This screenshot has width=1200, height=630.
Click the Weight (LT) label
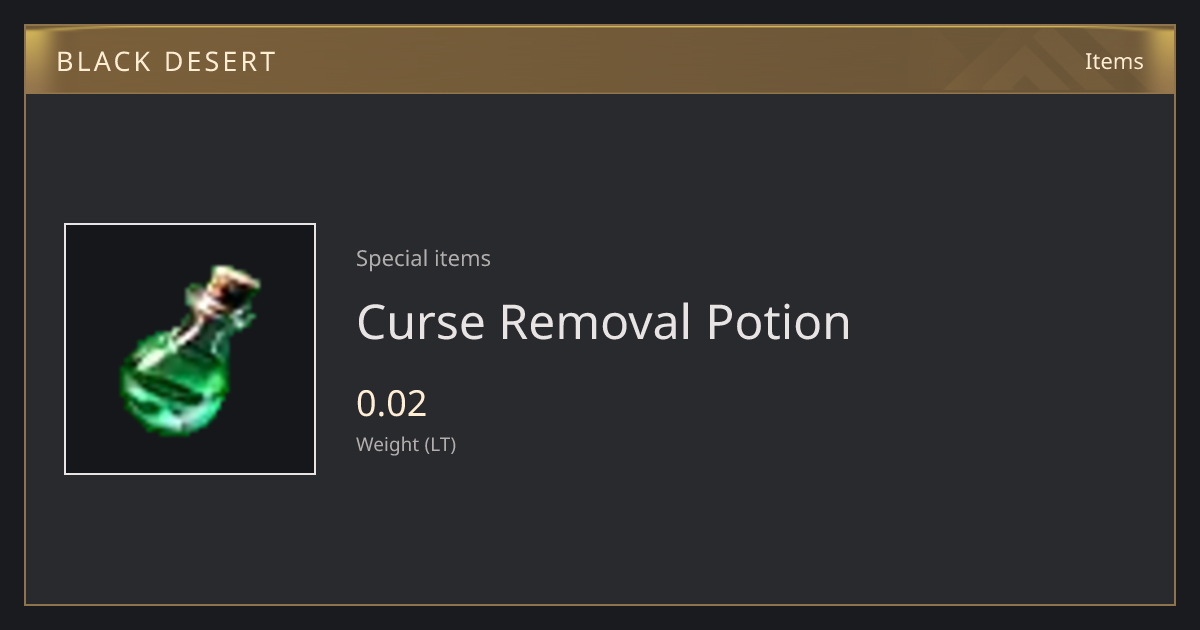pyautogui.click(x=406, y=444)
